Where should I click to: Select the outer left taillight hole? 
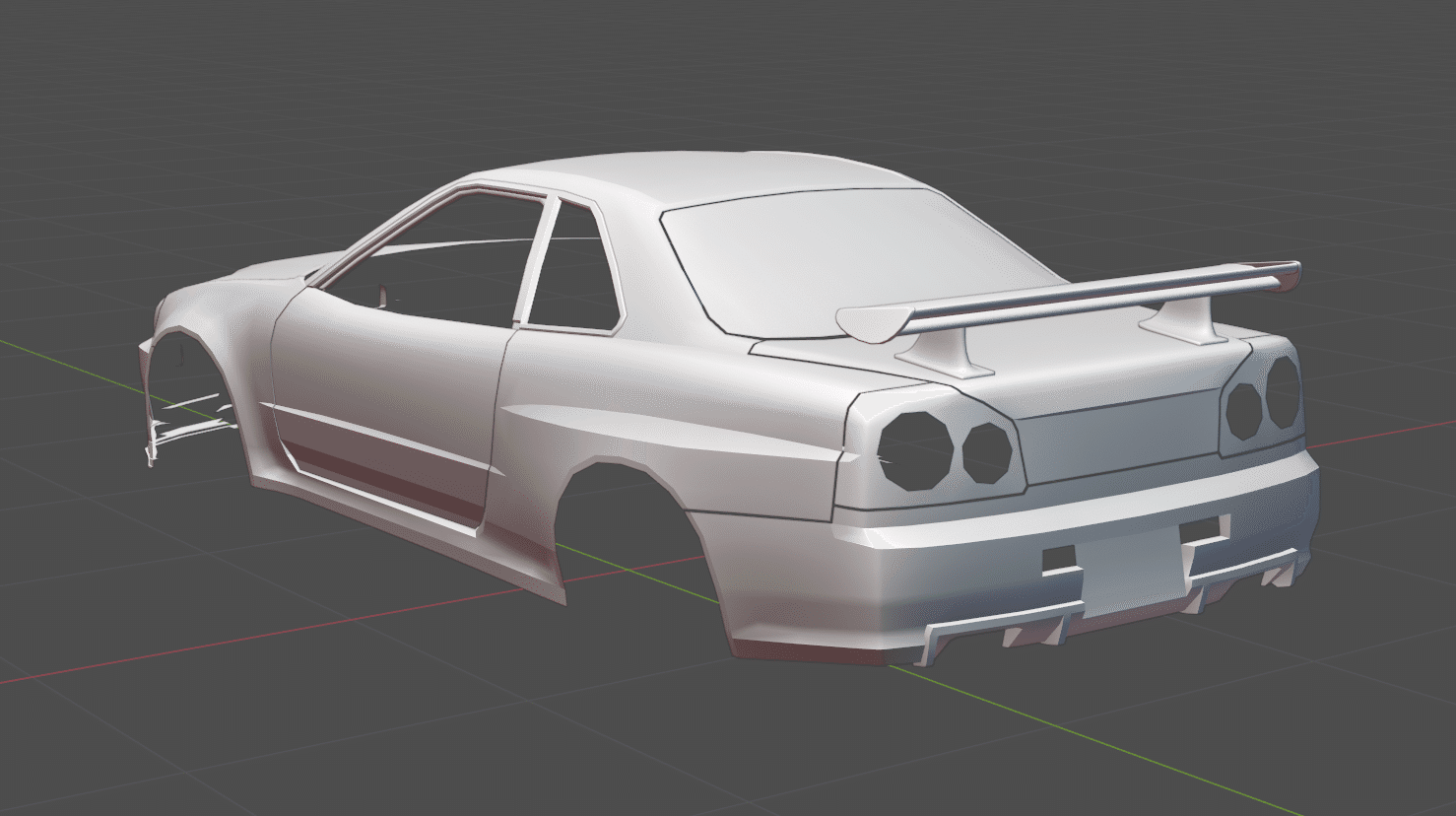point(916,450)
